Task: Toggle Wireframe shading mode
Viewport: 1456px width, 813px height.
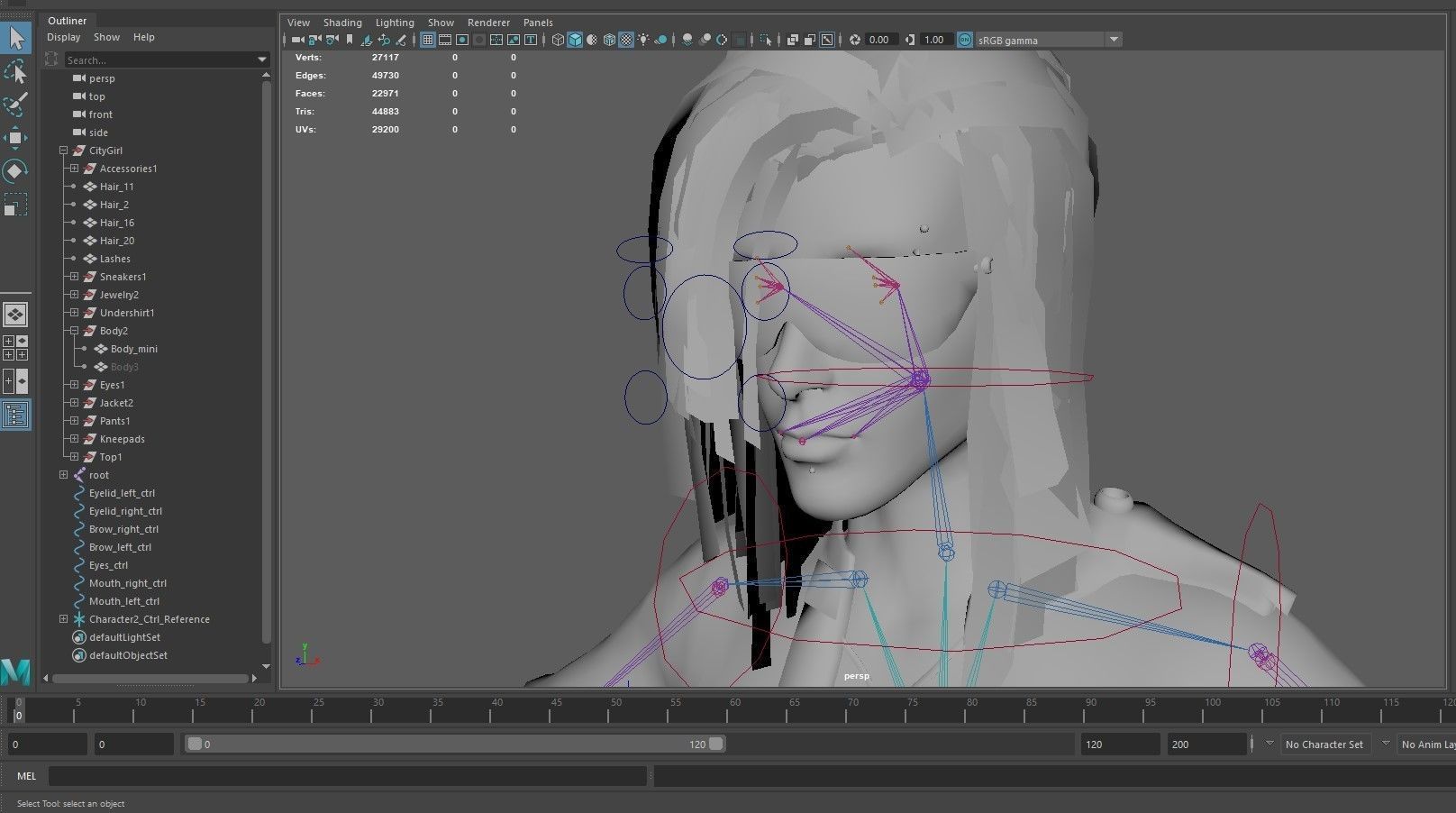Action: [x=559, y=40]
